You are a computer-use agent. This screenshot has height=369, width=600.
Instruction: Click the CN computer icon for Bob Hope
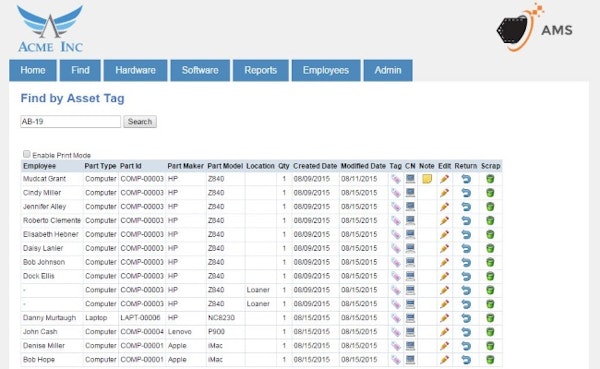click(410, 359)
